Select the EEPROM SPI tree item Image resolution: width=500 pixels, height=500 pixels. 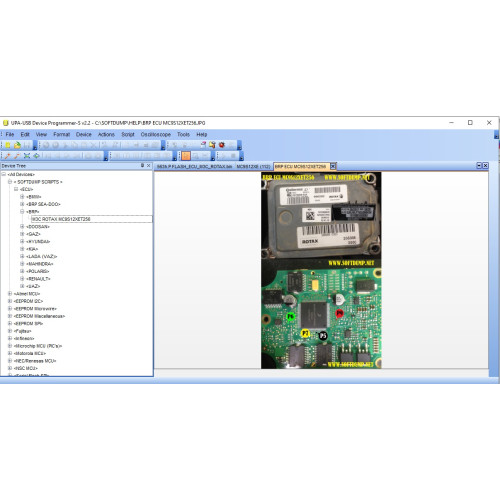point(28,323)
